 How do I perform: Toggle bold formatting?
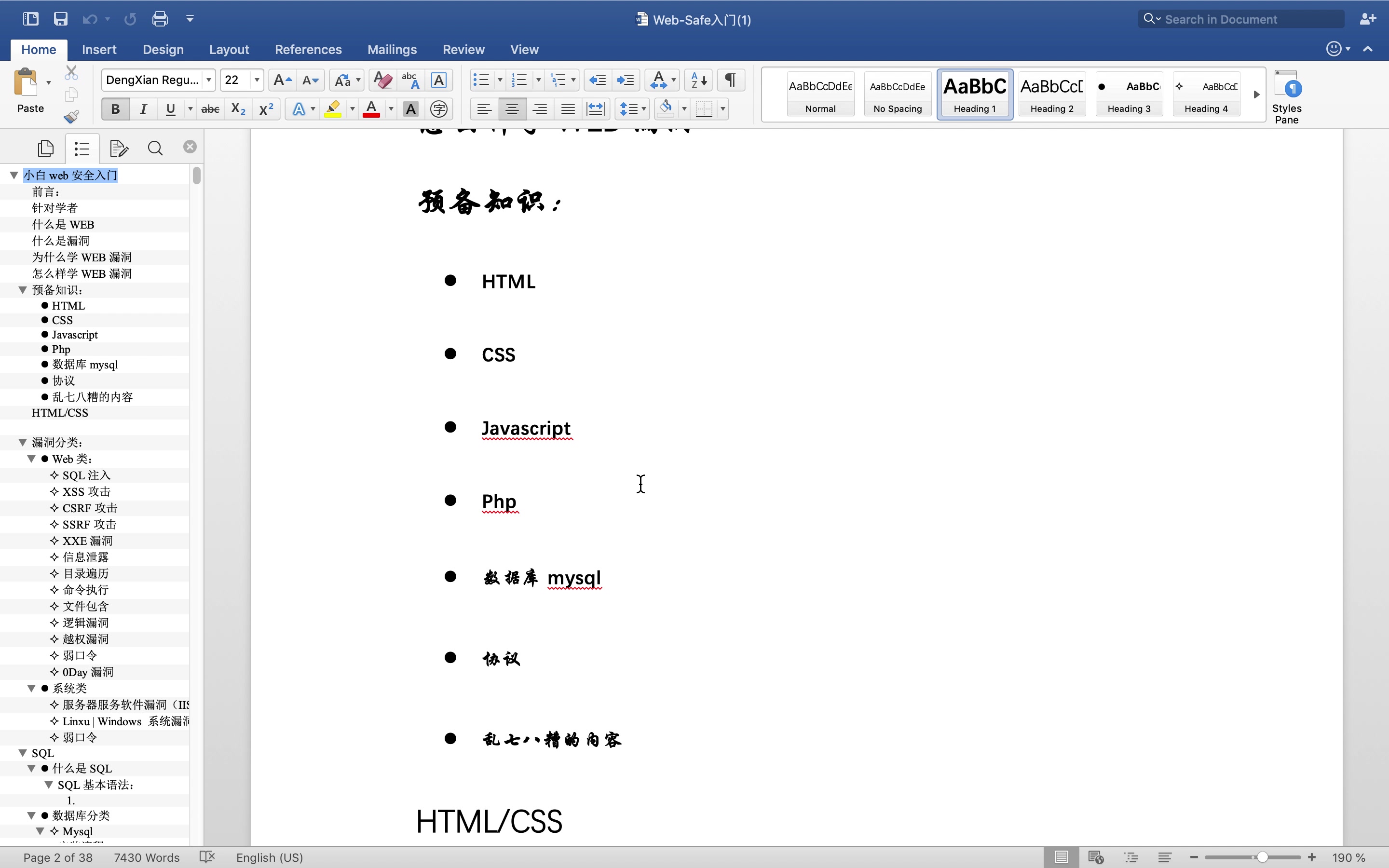point(115,108)
